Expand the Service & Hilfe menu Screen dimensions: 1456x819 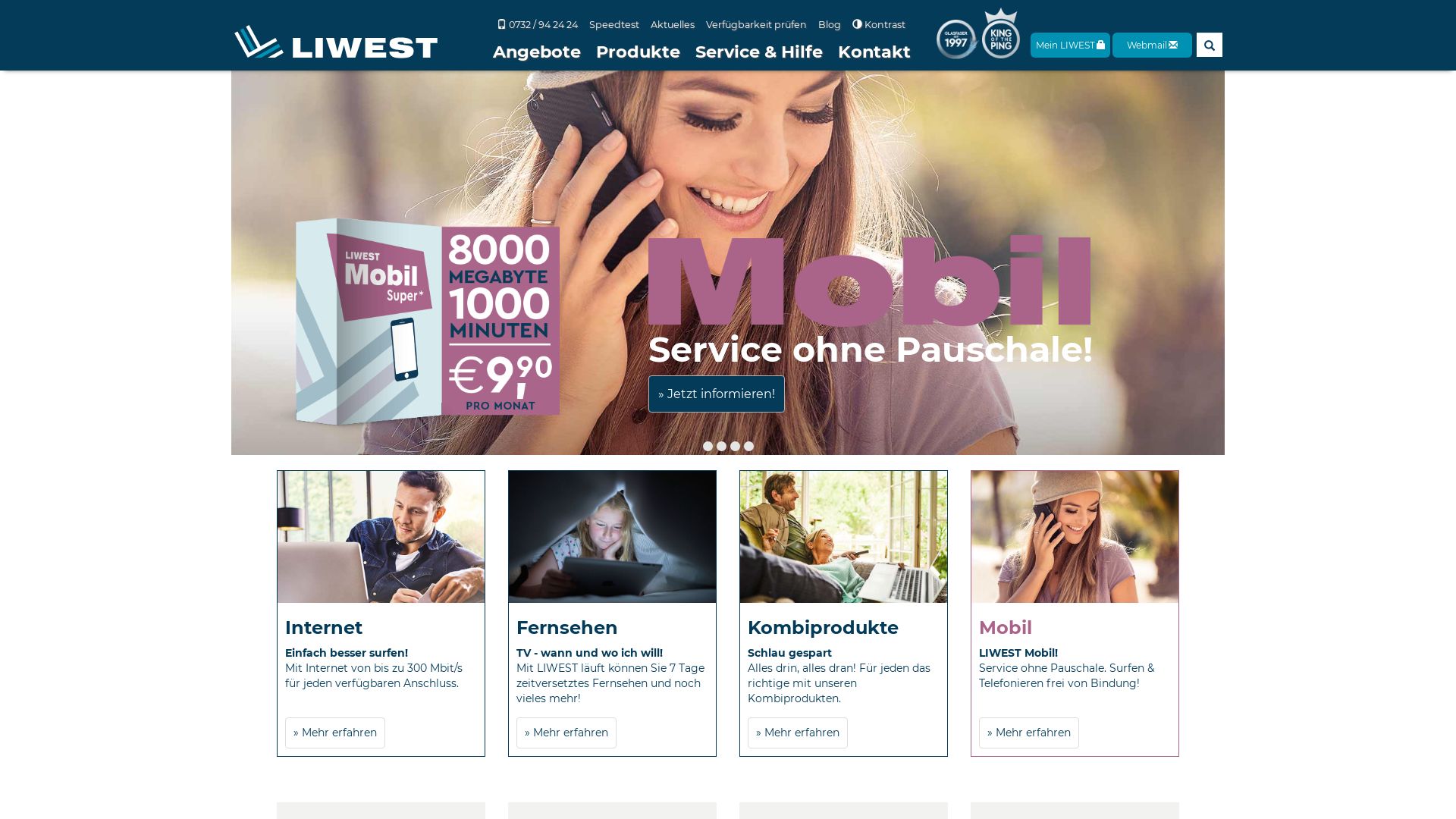759,52
